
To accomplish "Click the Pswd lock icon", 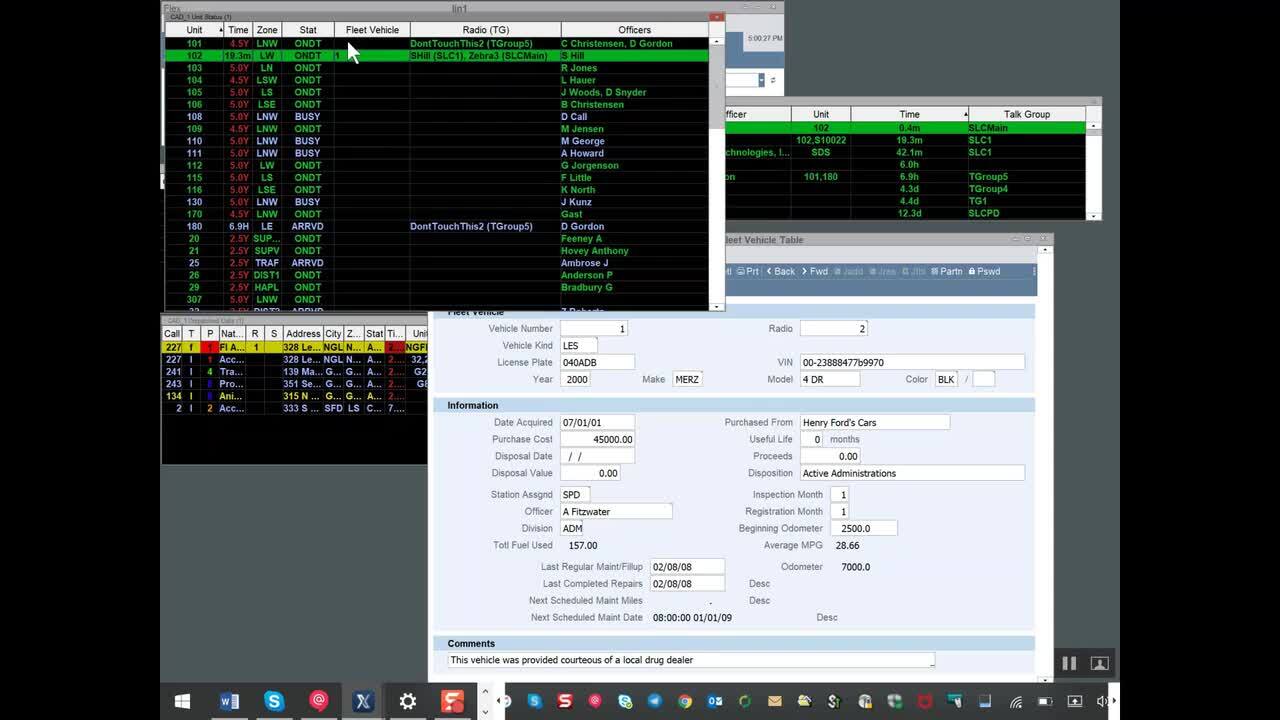I will (984, 271).
